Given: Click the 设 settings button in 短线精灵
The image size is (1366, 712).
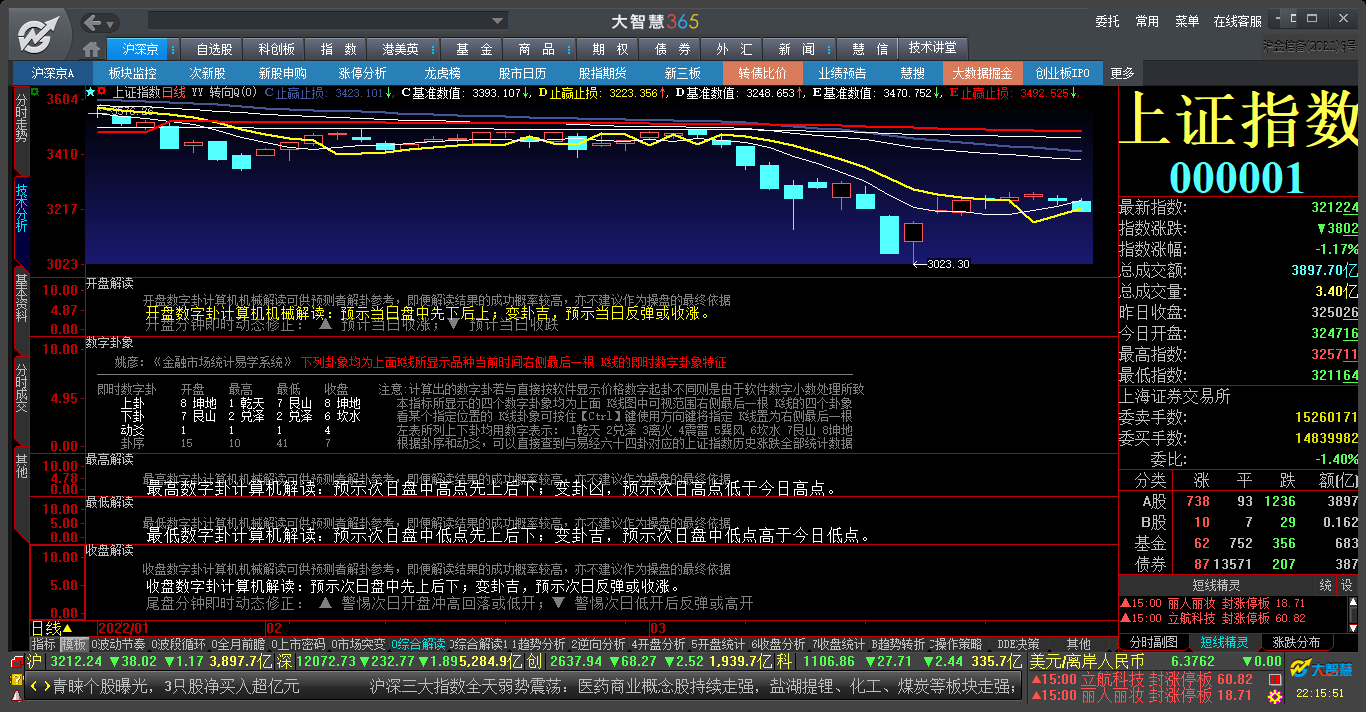Looking at the screenshot, I should point(1347,585).
